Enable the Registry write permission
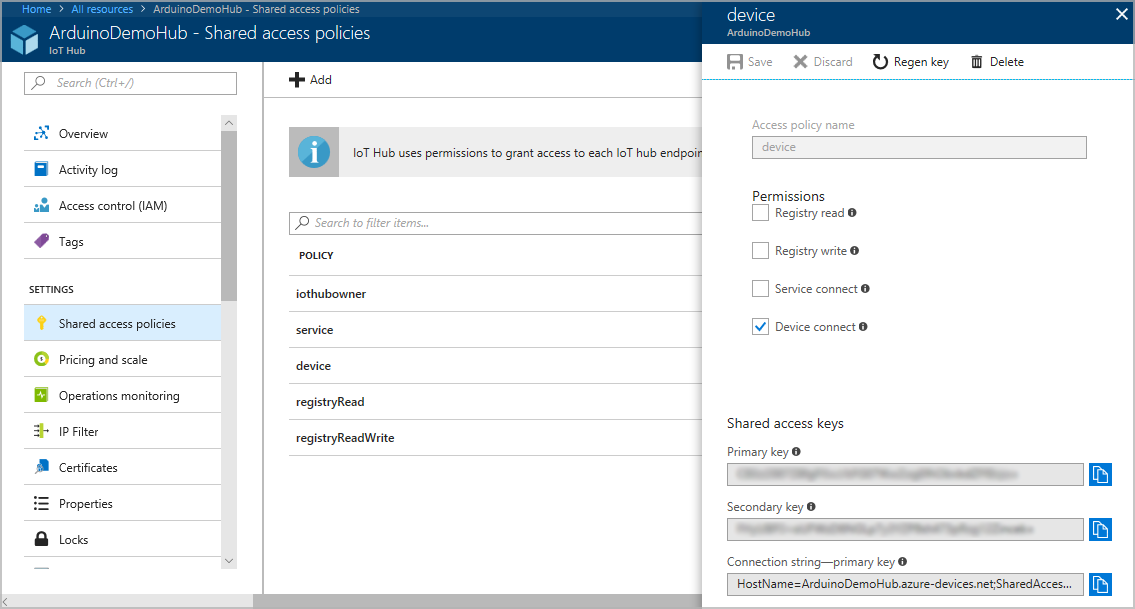Image resolution: width=1135 pixels, height=609 pixels. 760,251
